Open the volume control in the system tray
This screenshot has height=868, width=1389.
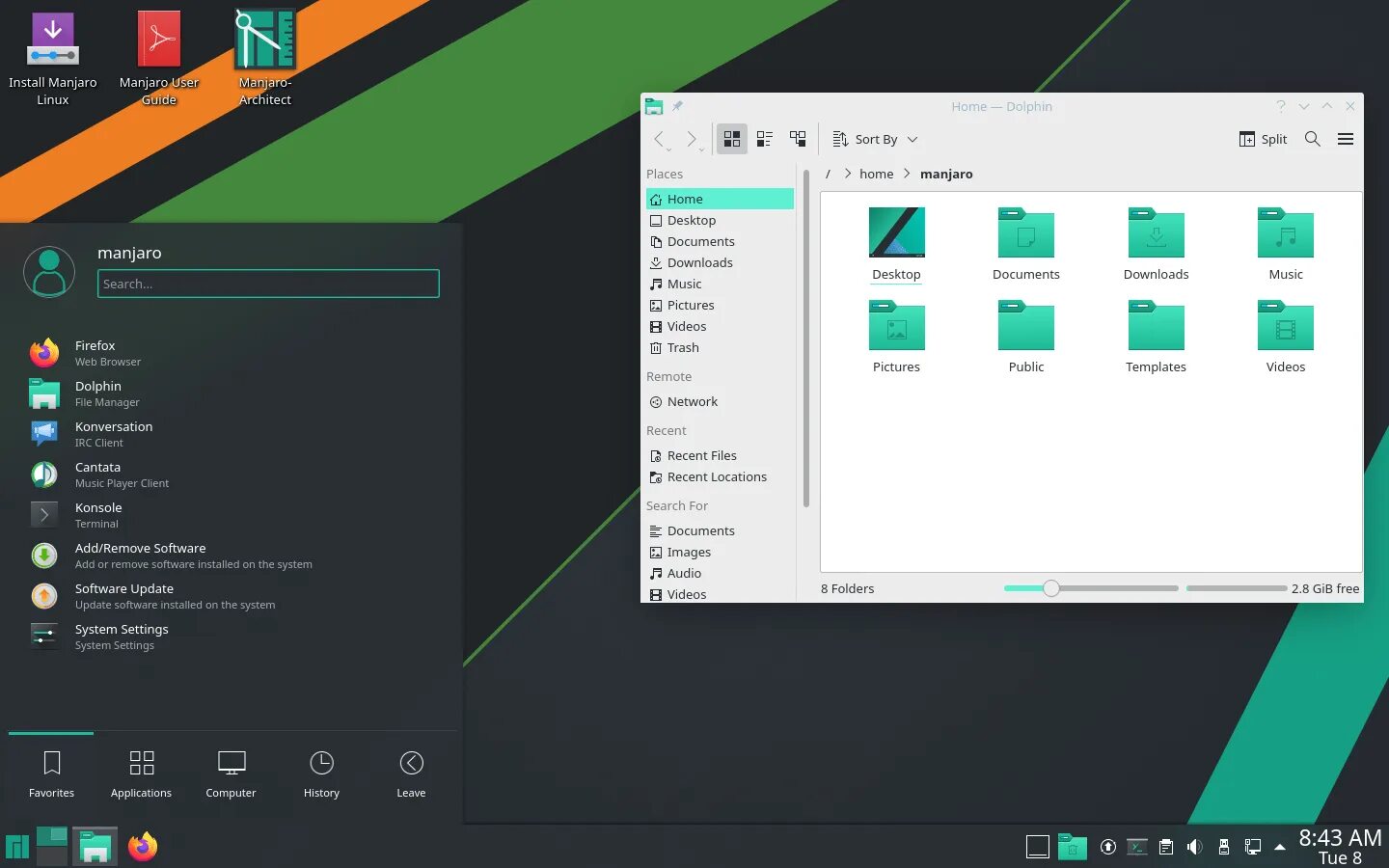click(1195, 846)
